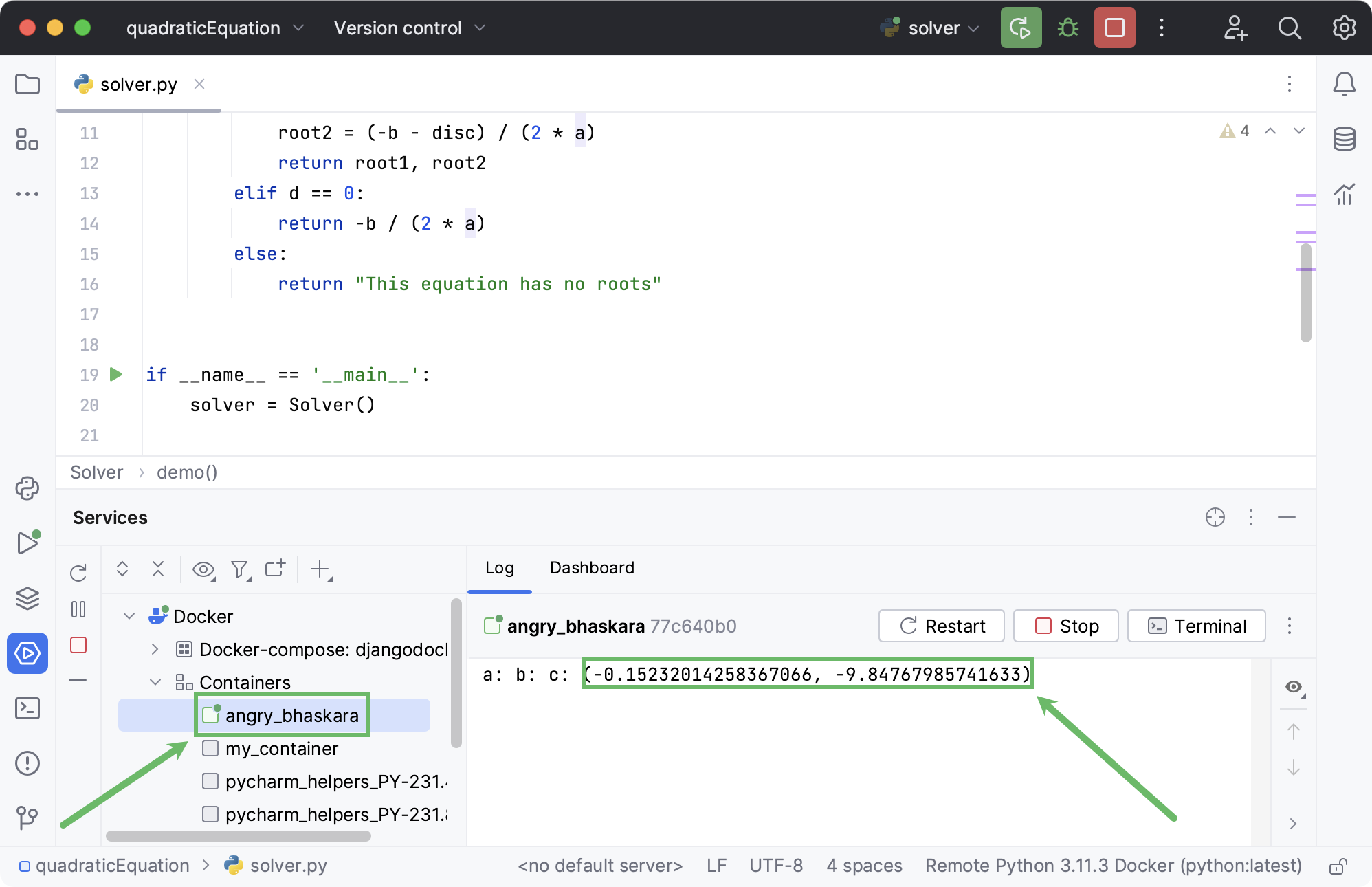Toggle View Options eye in Services toolbar
1372x887 pixels.
203,571
